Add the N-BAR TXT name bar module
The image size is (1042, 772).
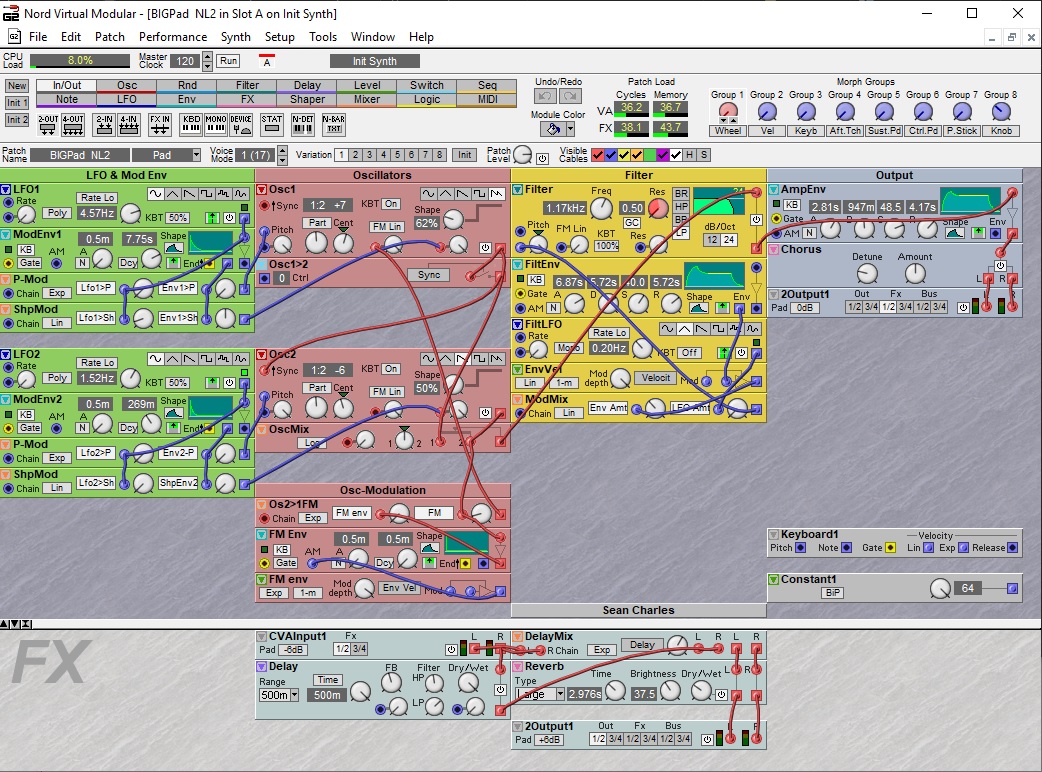[x=334, y=125]
